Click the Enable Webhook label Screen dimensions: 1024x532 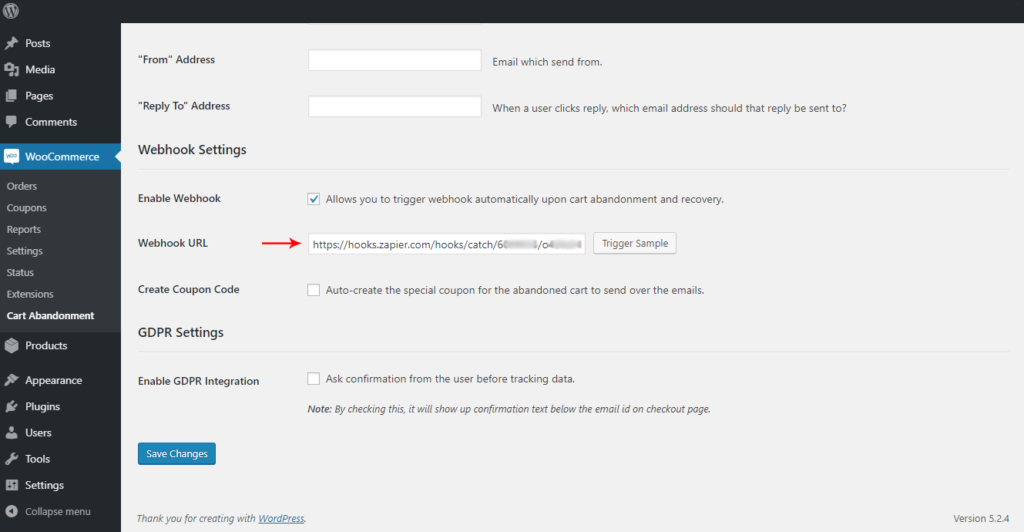(179, 198)
